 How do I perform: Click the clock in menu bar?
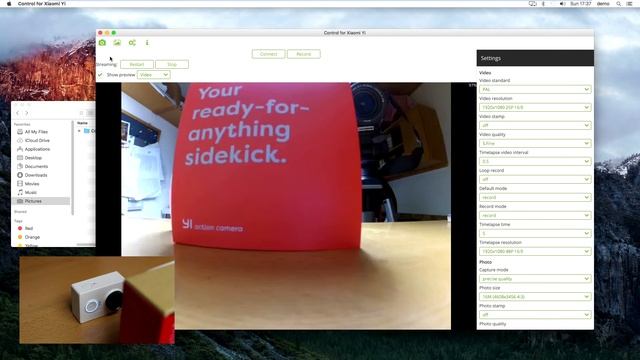tap(581, 3)
